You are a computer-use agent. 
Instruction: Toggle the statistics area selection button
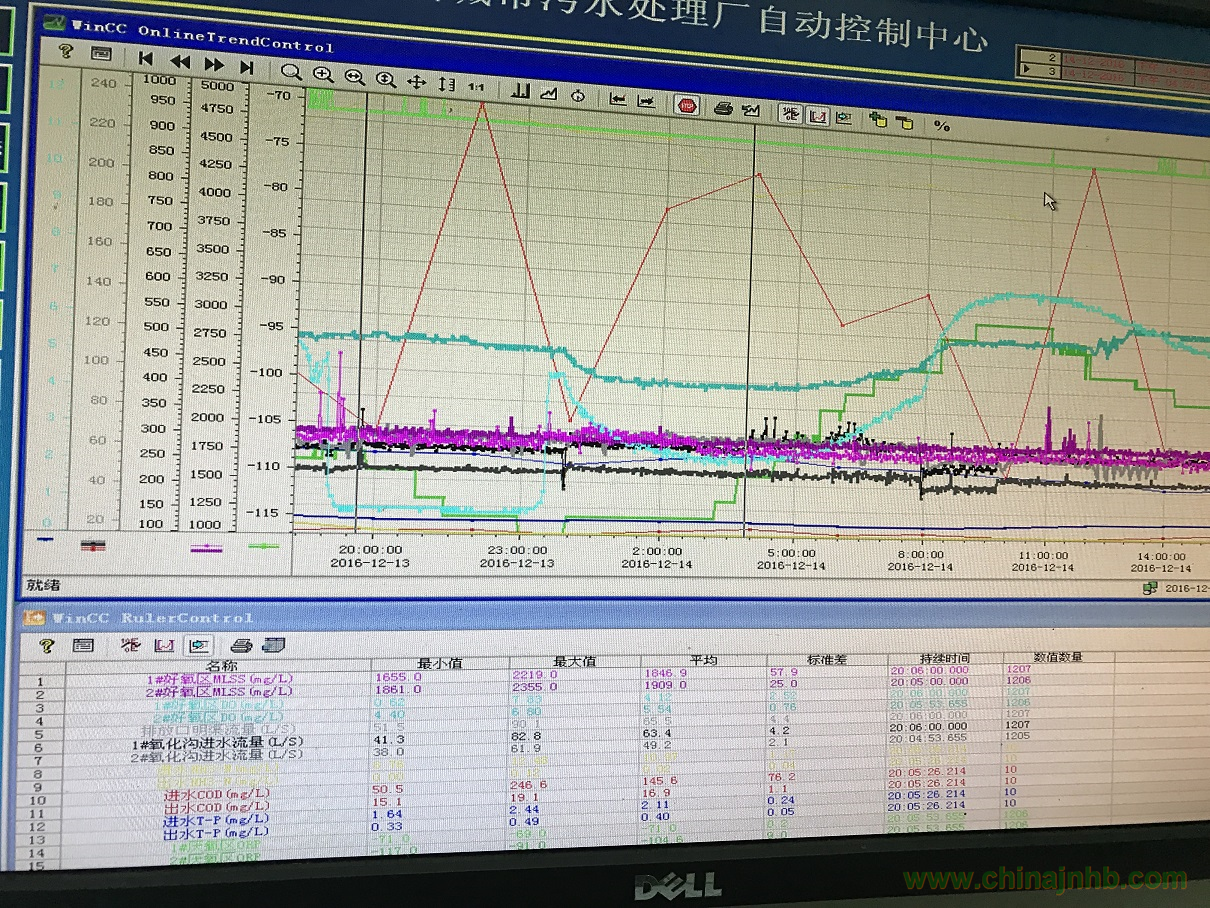tap(818, 115)
